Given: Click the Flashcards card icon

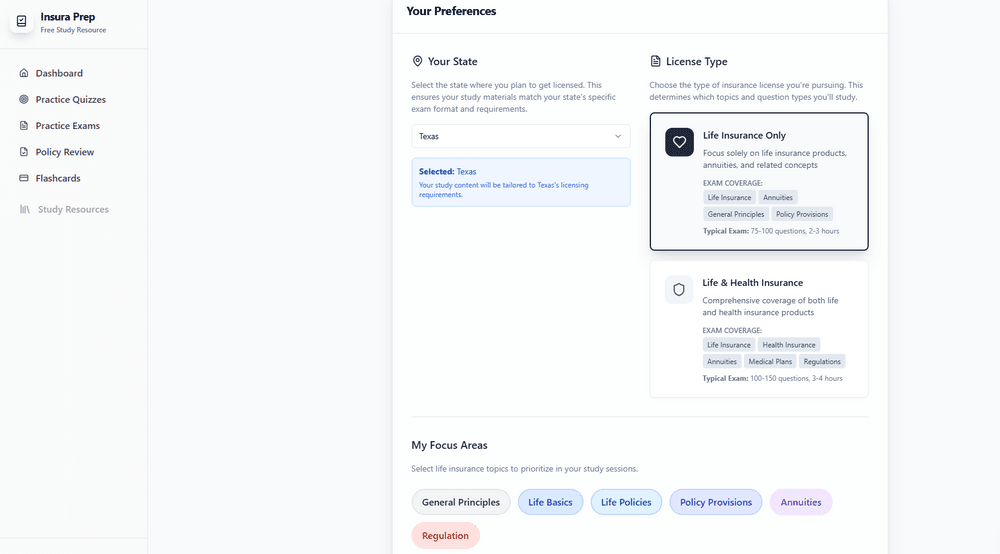Looking at the screenshot, I should (x=24, y=178).
